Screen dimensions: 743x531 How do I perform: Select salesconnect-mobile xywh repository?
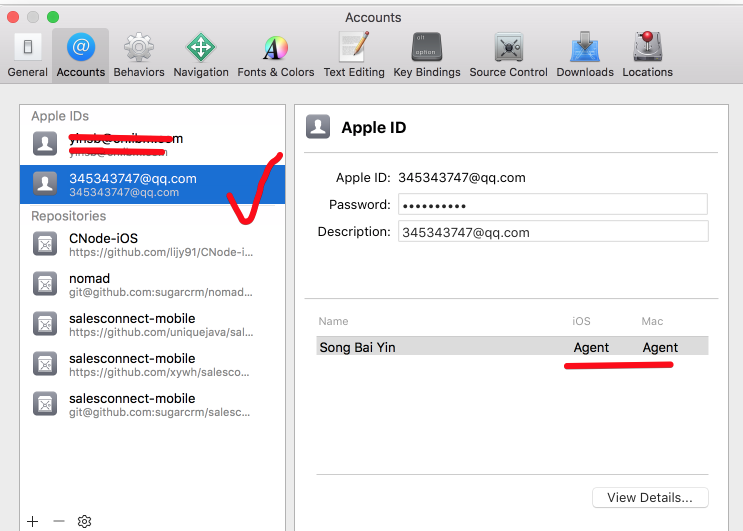pos(152,365)
